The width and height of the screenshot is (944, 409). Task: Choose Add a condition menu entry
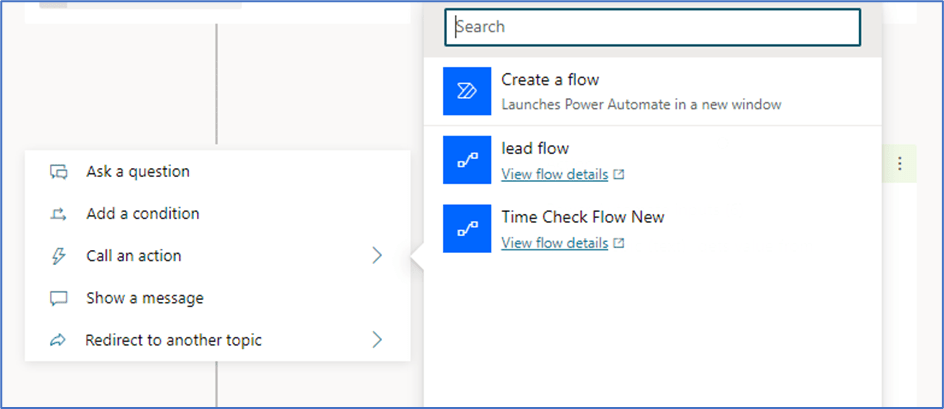tap(142, 214)
